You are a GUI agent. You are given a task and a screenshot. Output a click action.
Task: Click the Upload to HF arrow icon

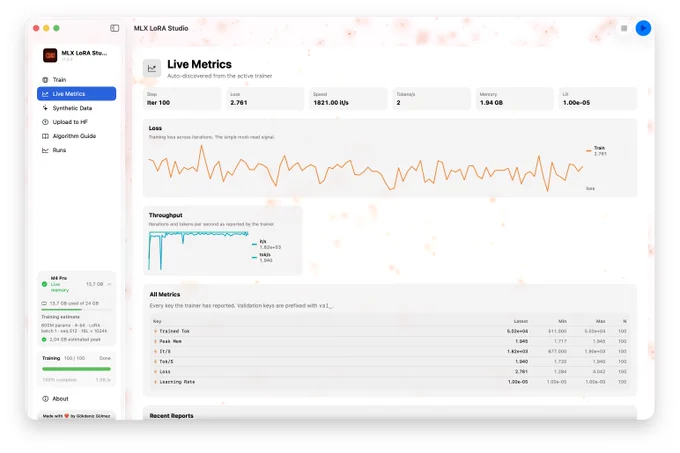tap(45, 122)
